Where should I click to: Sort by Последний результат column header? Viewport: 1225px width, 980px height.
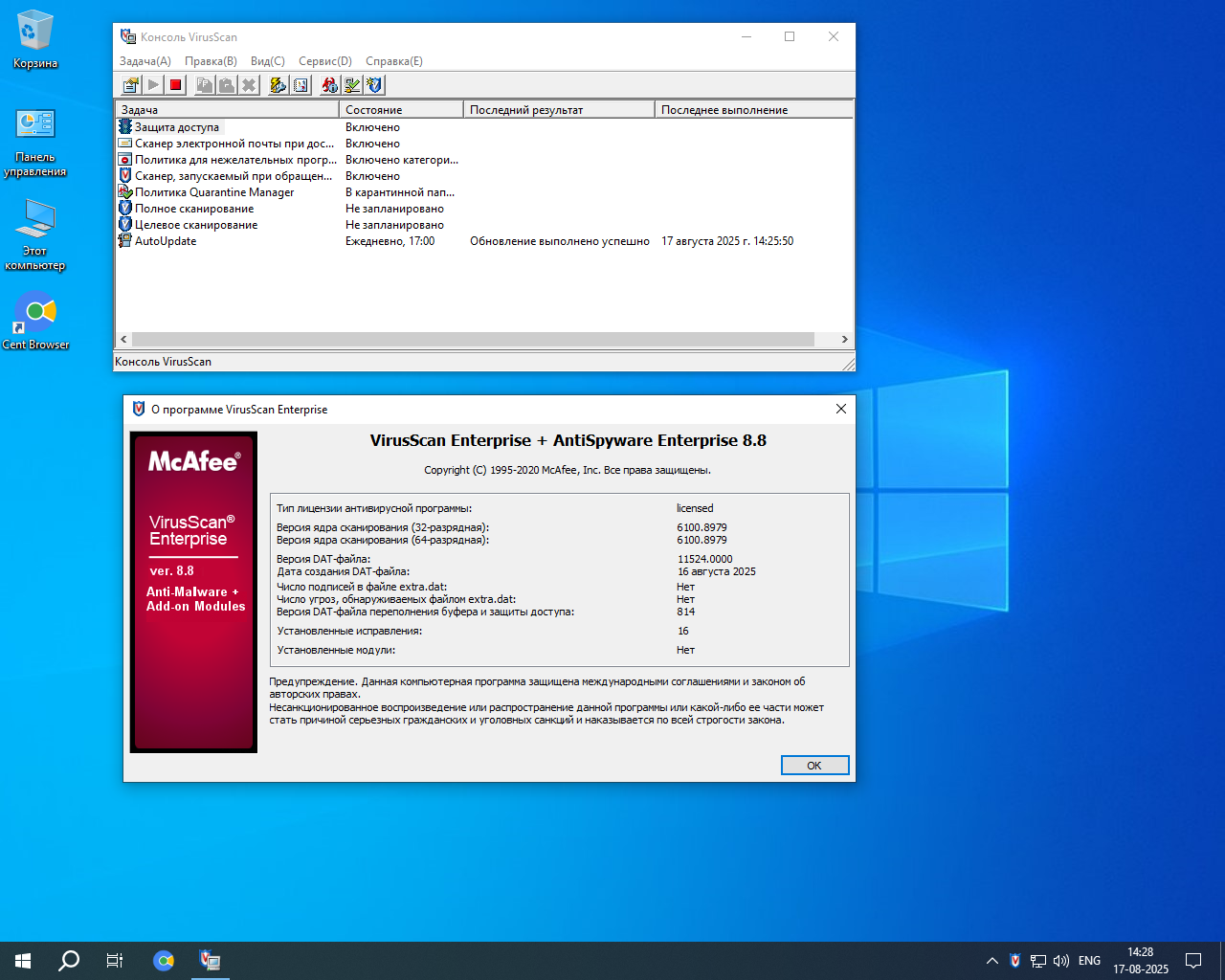pyautogui.click(x=559, y=109)
